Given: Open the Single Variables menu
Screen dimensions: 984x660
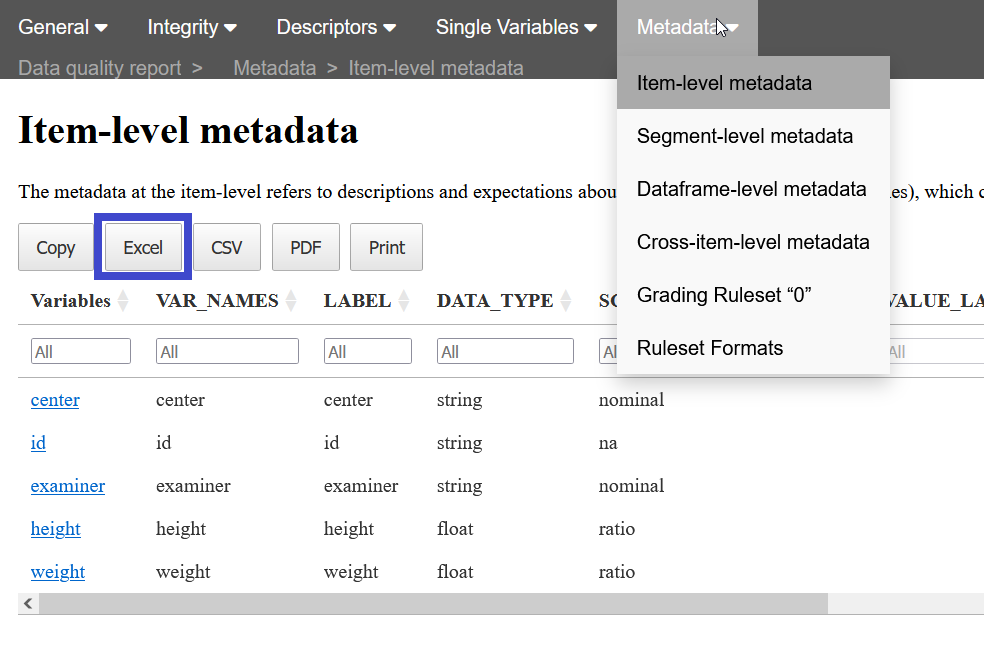Looking at the screenshot, I should coord(516,27).
